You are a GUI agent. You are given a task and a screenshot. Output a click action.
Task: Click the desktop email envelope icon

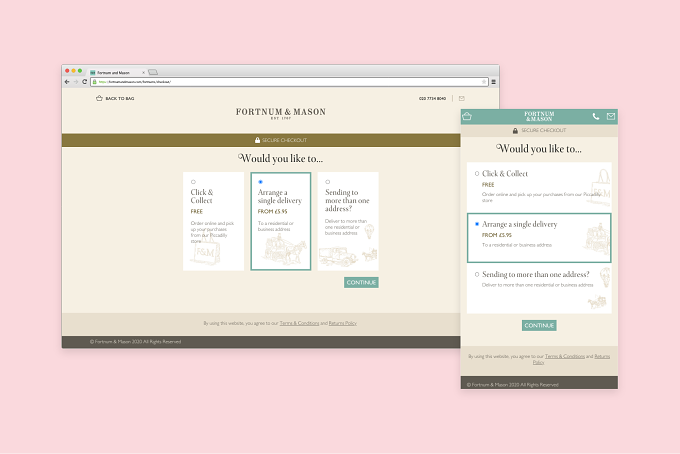pyautogui.click(x=462, y=98)
